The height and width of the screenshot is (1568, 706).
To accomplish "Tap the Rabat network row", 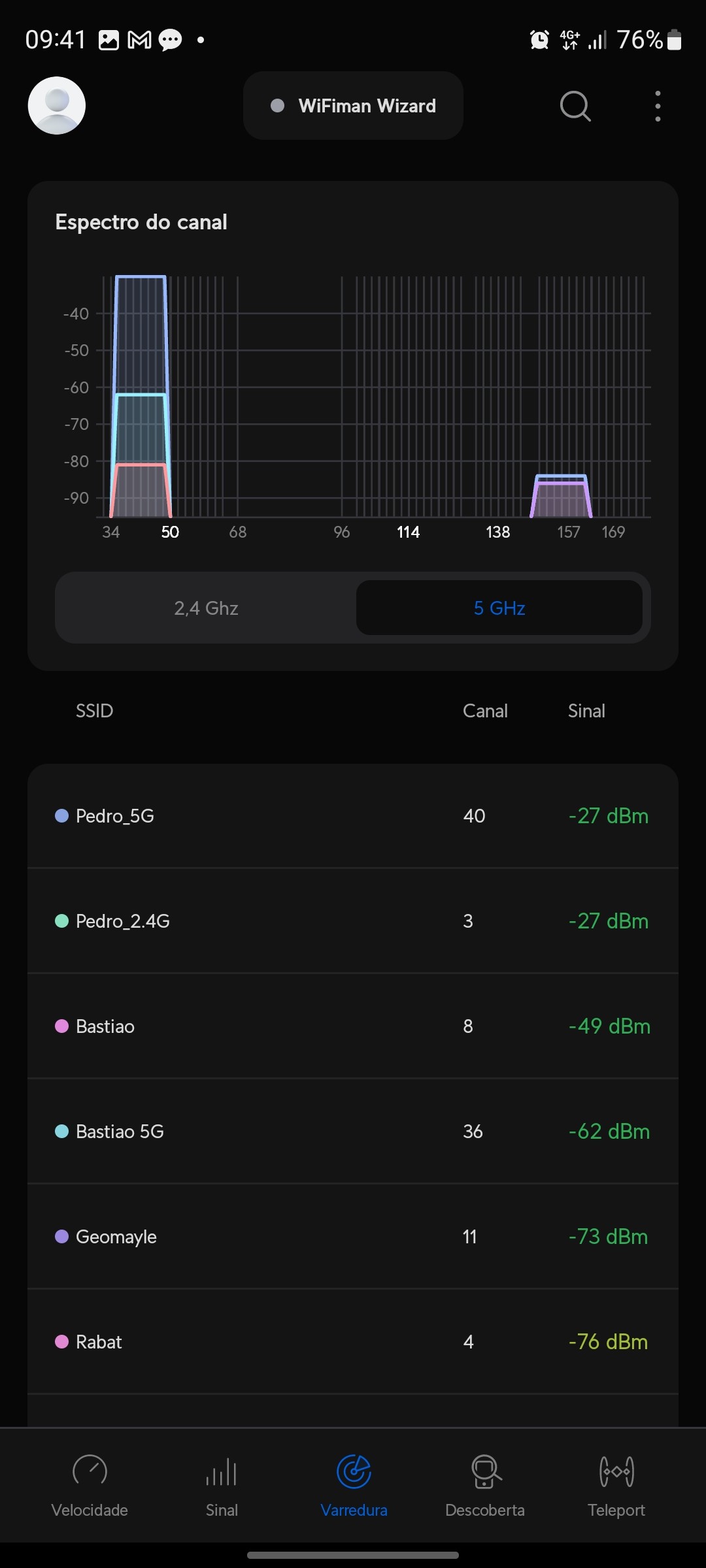I will tap(353, 1342).
